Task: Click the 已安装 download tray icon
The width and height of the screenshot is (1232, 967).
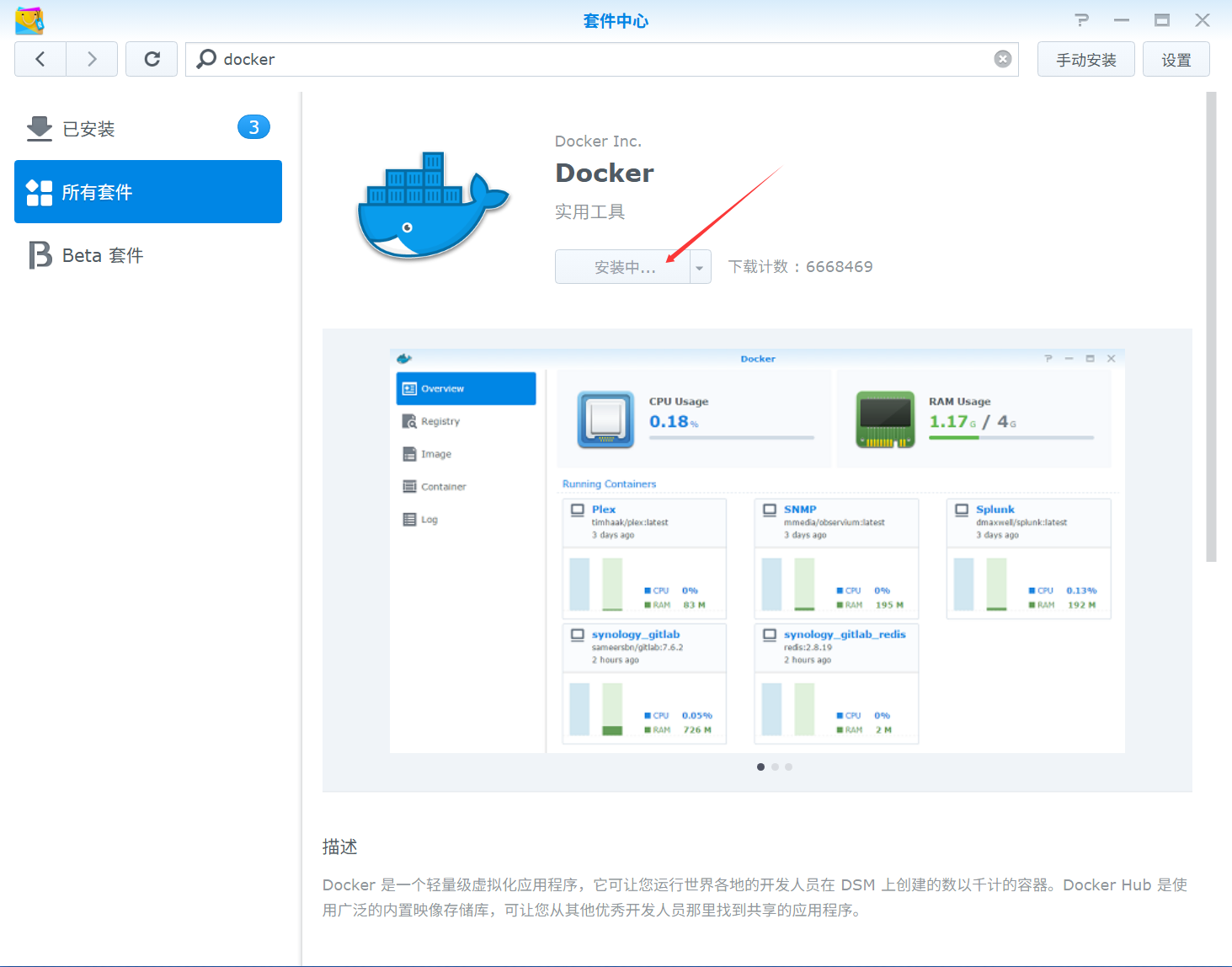Action: pyautogui.click(x=40, y=128)
